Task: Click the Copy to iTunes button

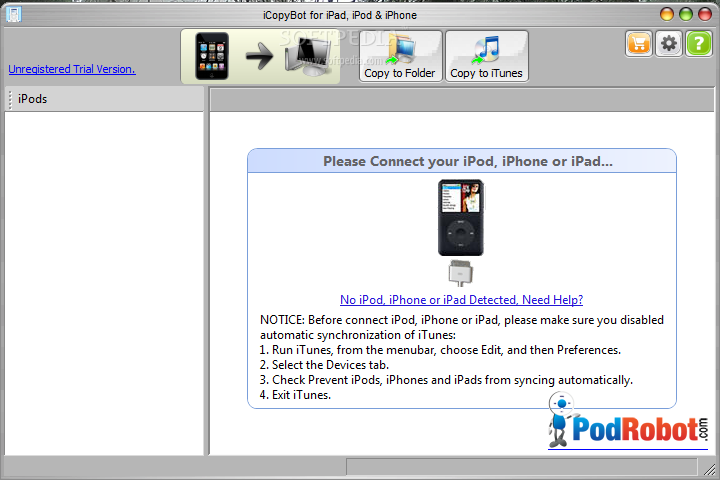Action: [x=487, y=56]
